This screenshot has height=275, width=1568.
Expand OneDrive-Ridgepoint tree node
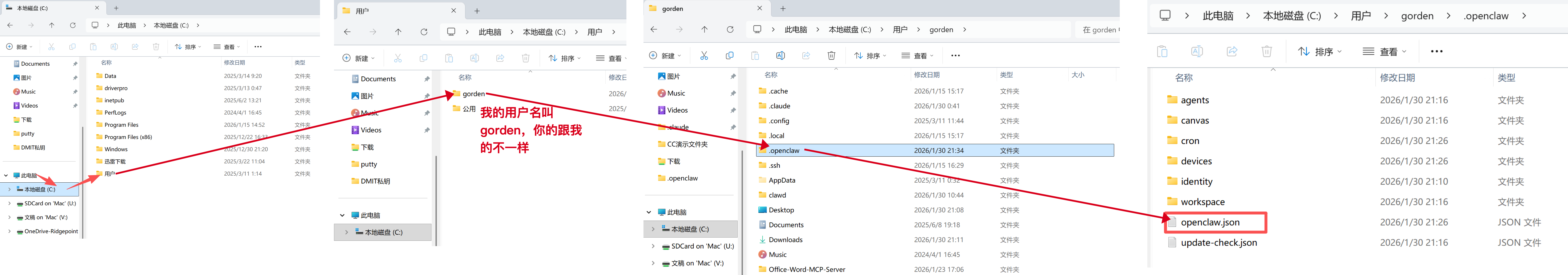[x=9, y=231]
